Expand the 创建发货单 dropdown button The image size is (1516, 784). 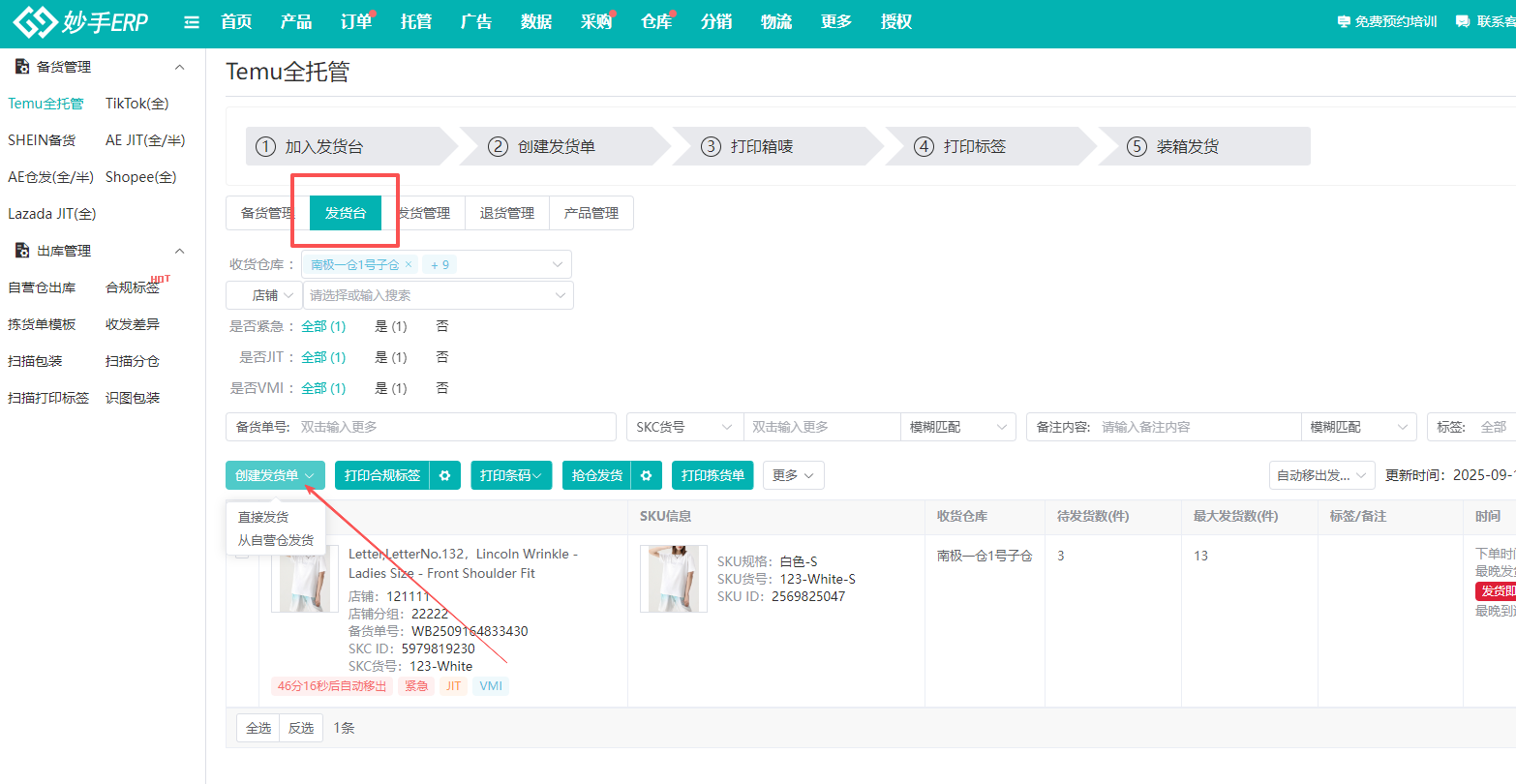click(x=276, y=475)
